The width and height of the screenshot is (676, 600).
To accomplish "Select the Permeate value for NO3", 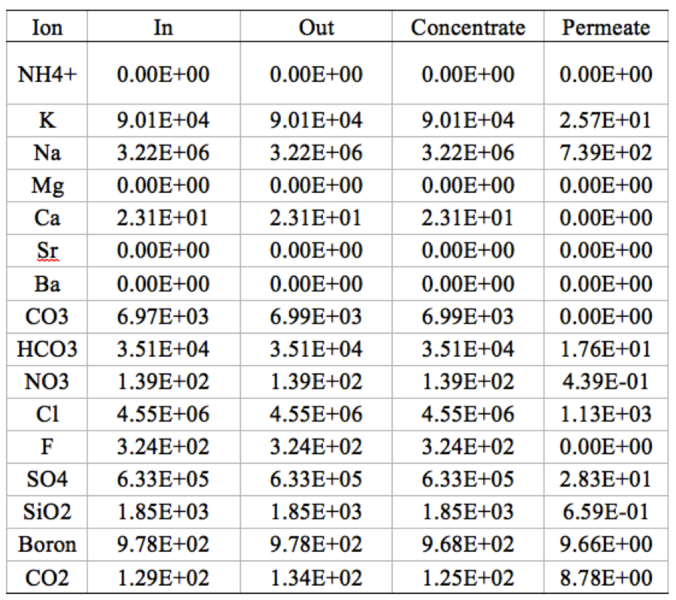I will (606, 381).
